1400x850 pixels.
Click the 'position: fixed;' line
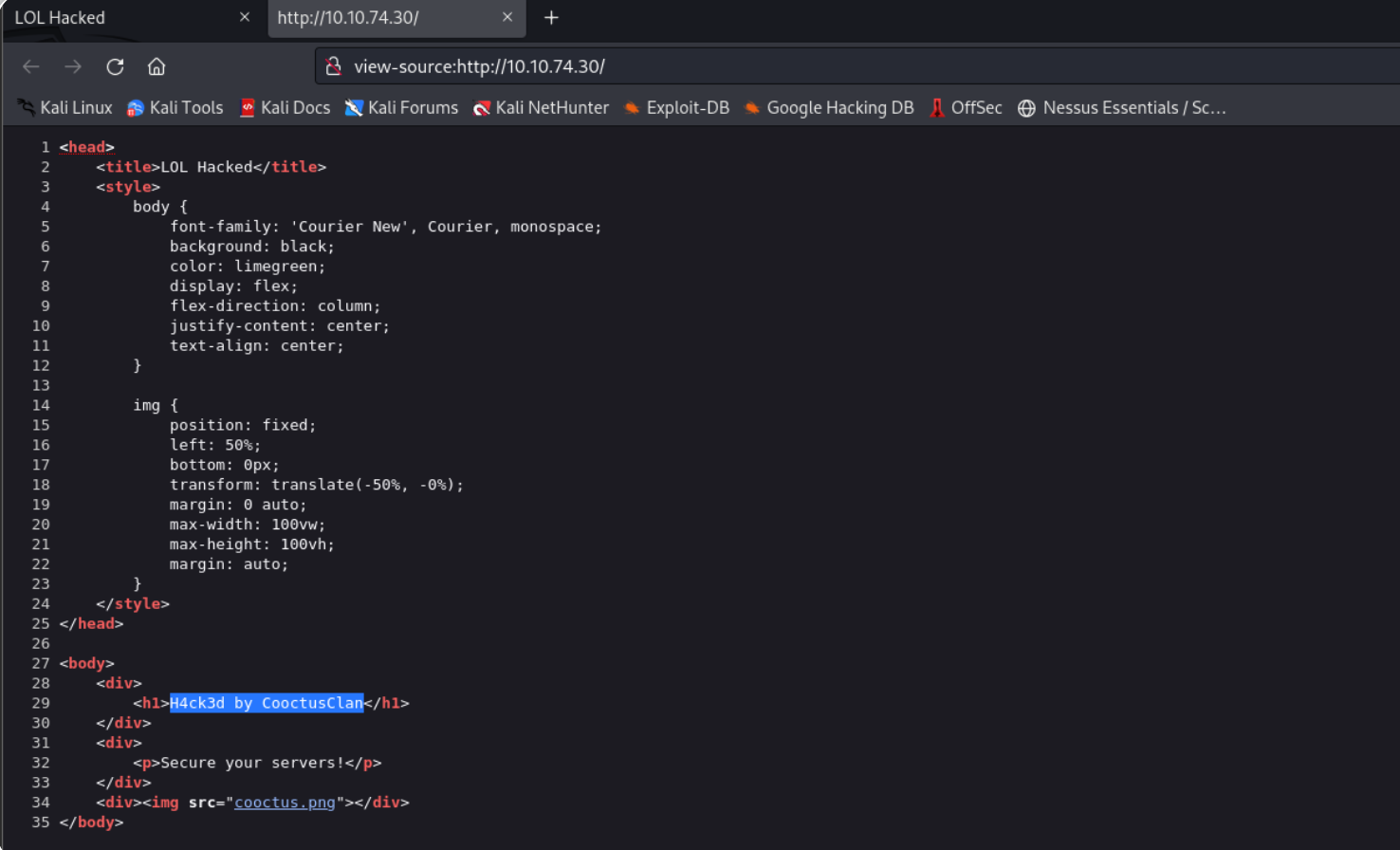[x=243, y=425]
